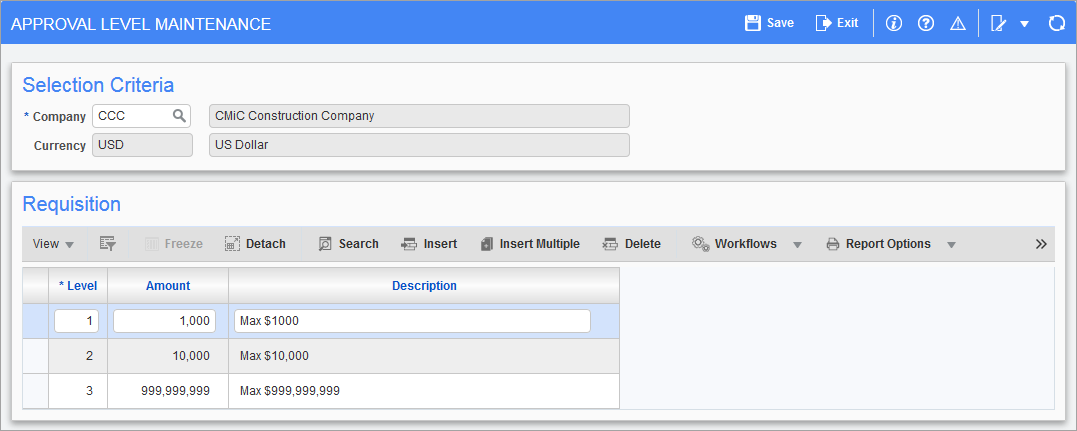Expand the dropdown arrow beside notes icon

[x=1024, y=24]
